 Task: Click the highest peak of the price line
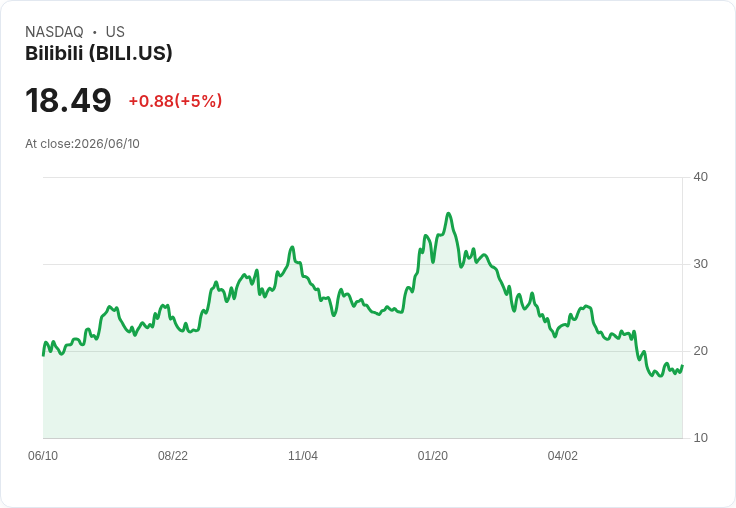click(449, 214)
